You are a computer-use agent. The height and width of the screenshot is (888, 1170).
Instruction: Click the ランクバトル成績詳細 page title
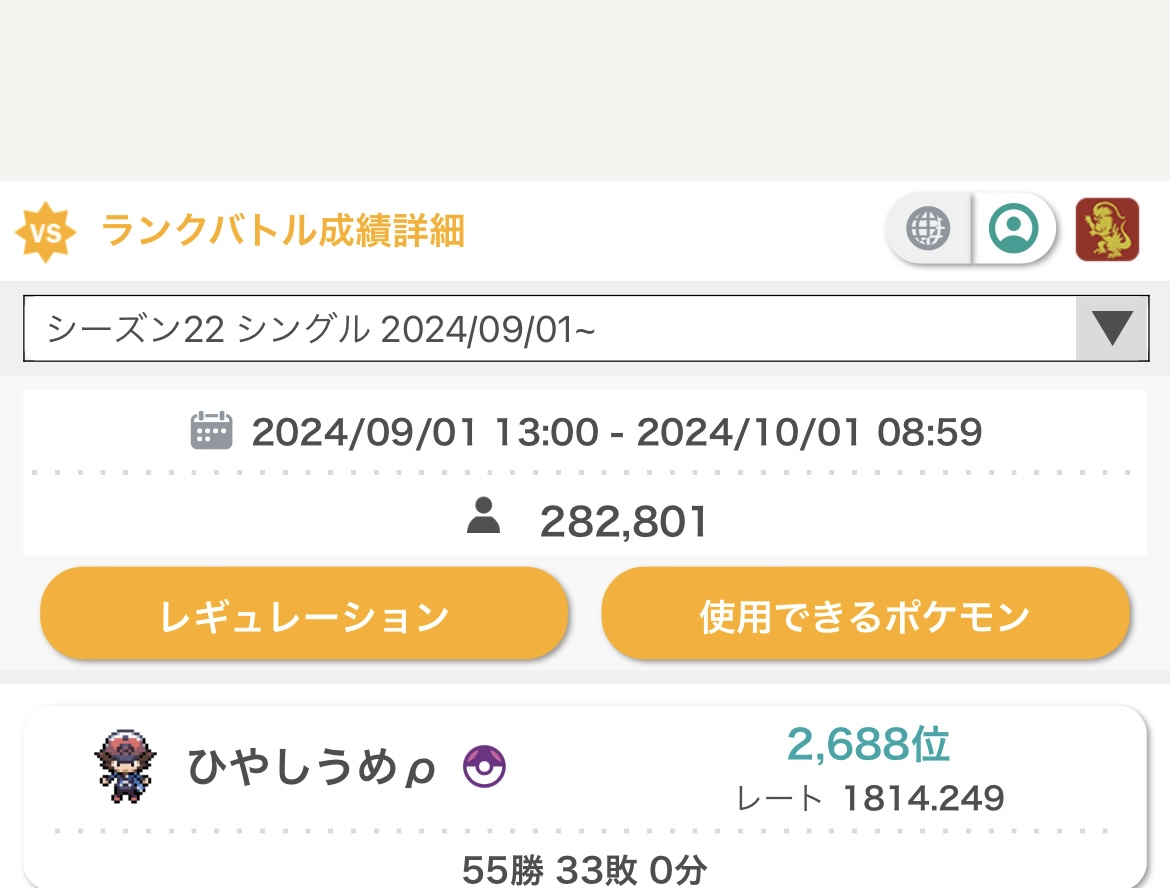click(283, 230)
